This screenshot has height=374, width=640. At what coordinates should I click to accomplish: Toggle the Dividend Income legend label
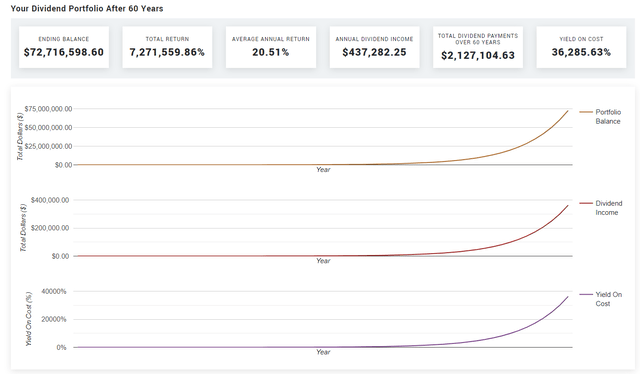(x=609, y=208)
